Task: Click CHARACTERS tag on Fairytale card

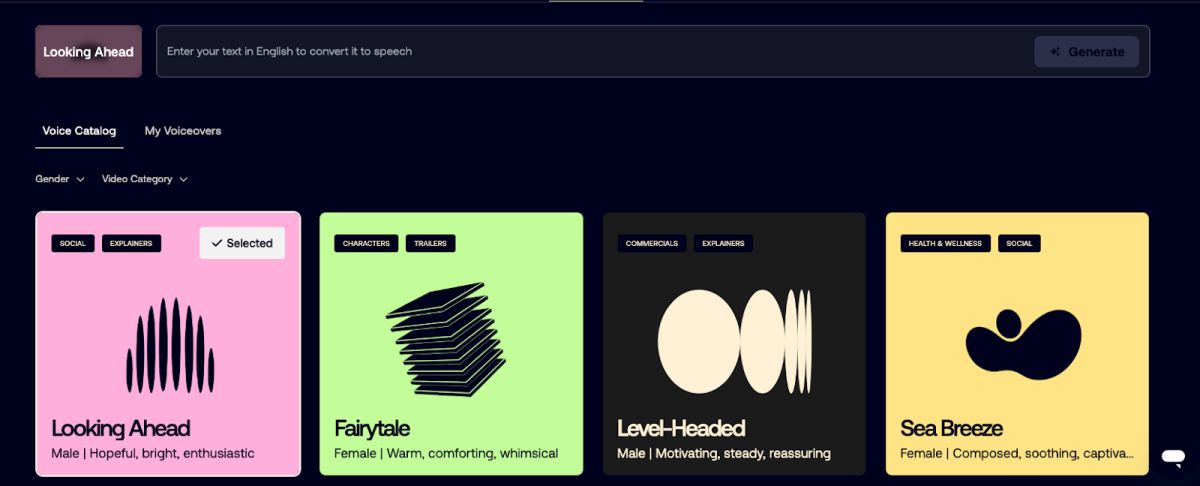Action: coord(366,243)
